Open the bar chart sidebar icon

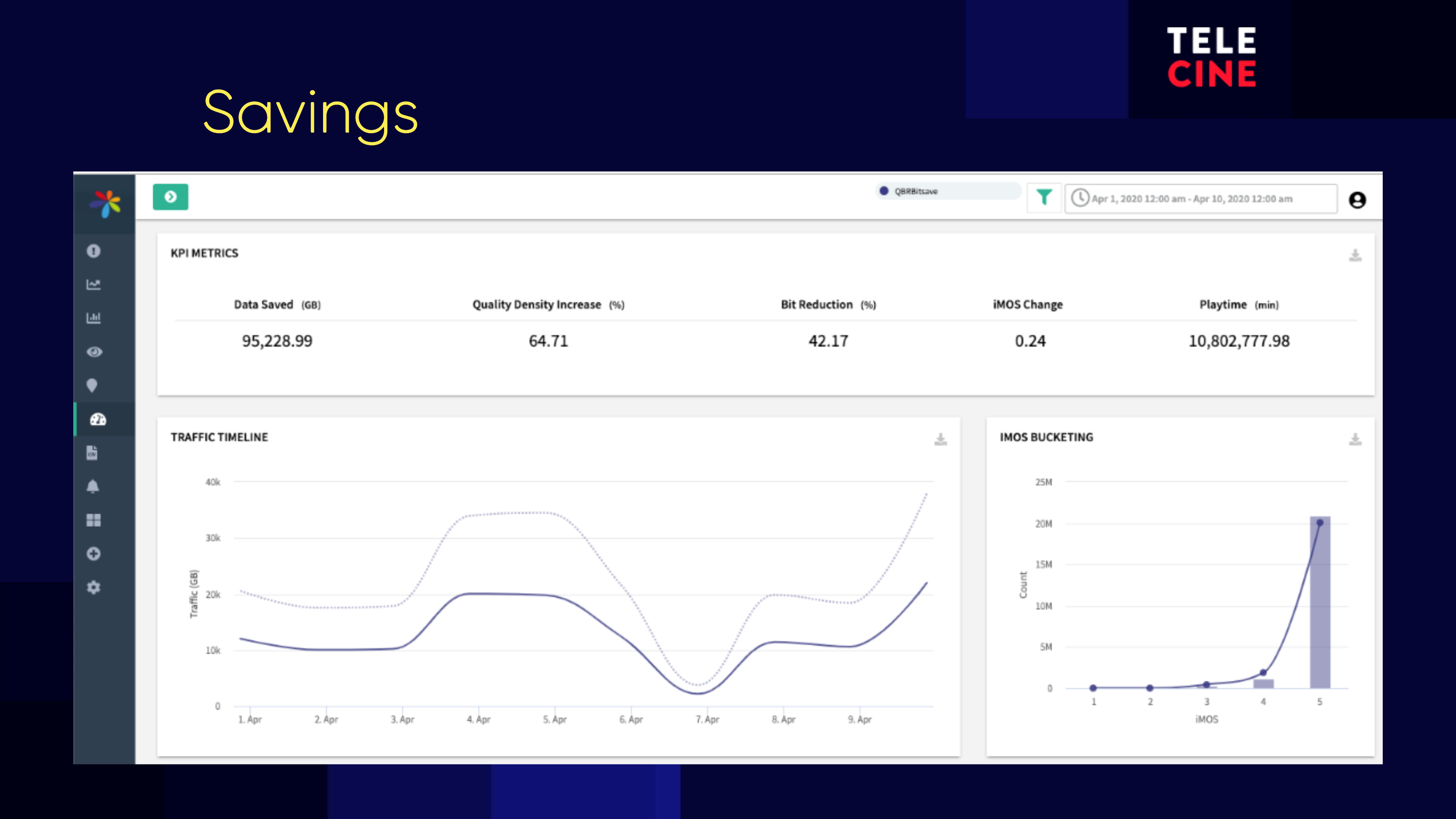[94, 318]
